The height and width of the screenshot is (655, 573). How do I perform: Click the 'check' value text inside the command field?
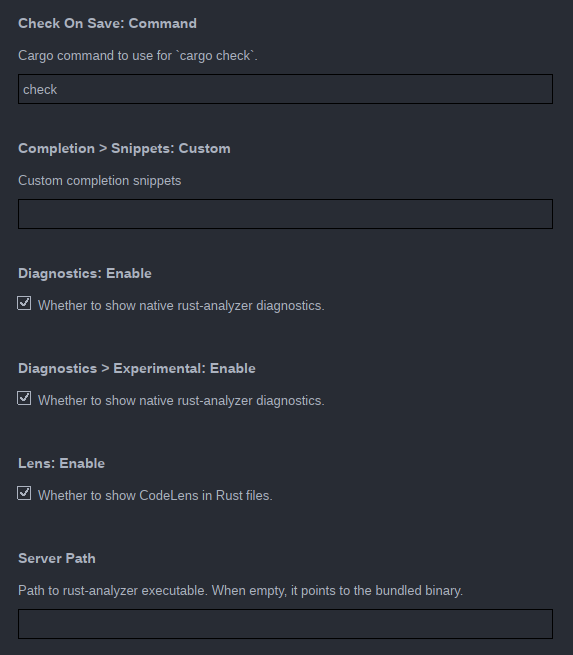40,89
